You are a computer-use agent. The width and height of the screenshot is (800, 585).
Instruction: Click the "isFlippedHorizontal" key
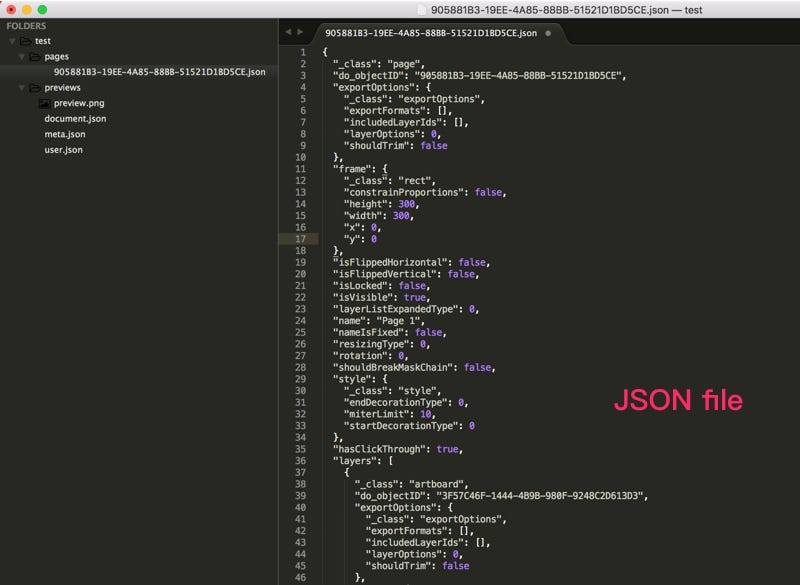[391, 263]
